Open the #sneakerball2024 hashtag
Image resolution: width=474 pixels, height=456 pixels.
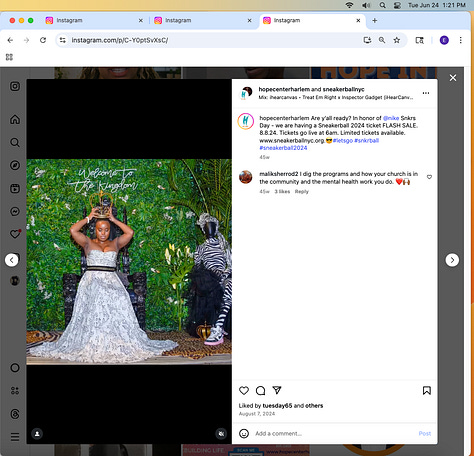(283, 148)
